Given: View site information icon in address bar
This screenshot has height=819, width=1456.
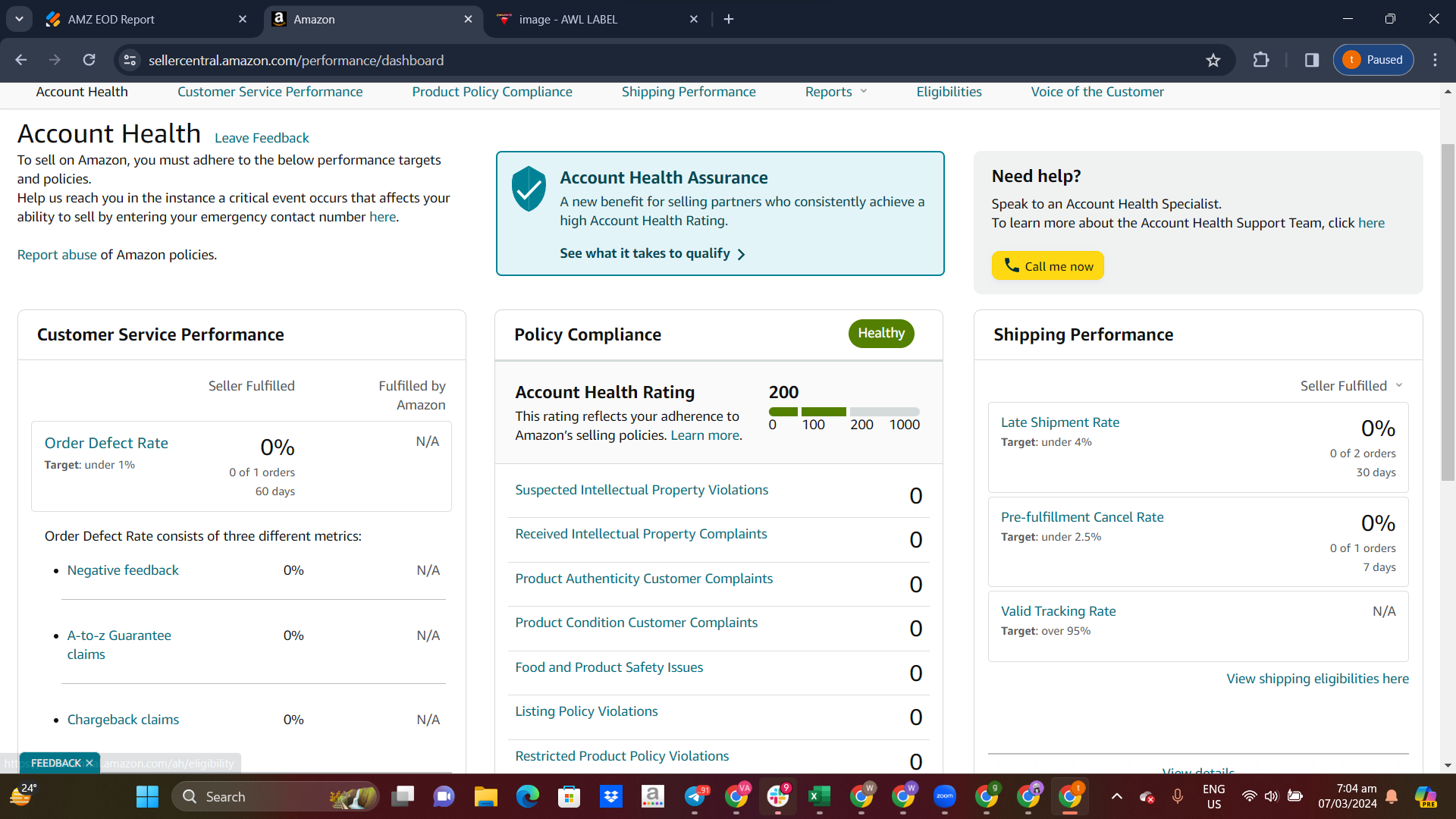Looking at the screenshot, I should [130, 60].
